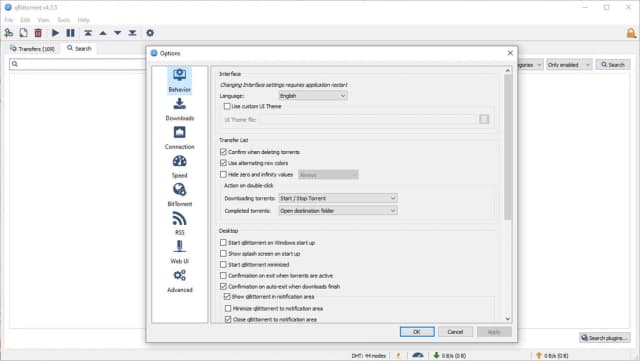Open the Completed torrents action dropdown
640x361 pixels.
pos(338,211)
